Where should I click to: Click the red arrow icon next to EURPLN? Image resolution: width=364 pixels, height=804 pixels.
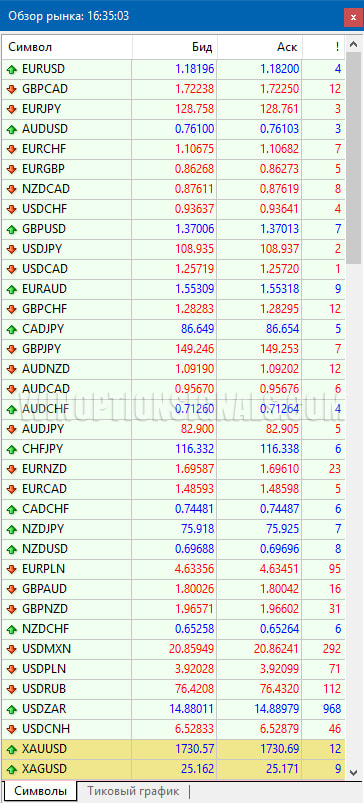[11, 570]
